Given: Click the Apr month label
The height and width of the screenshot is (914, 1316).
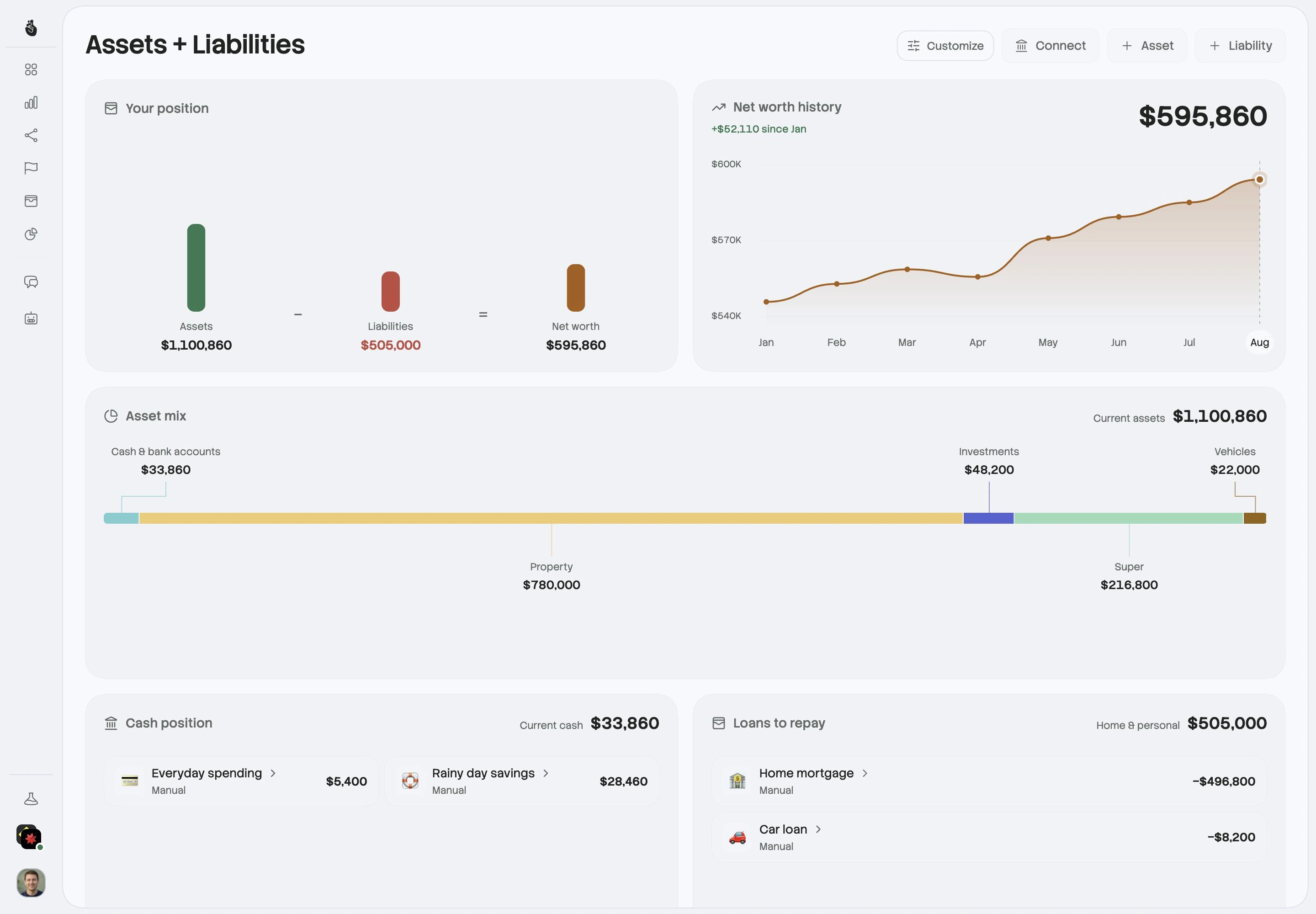Looking at the screenshot, I should click(x=977, y=342).
